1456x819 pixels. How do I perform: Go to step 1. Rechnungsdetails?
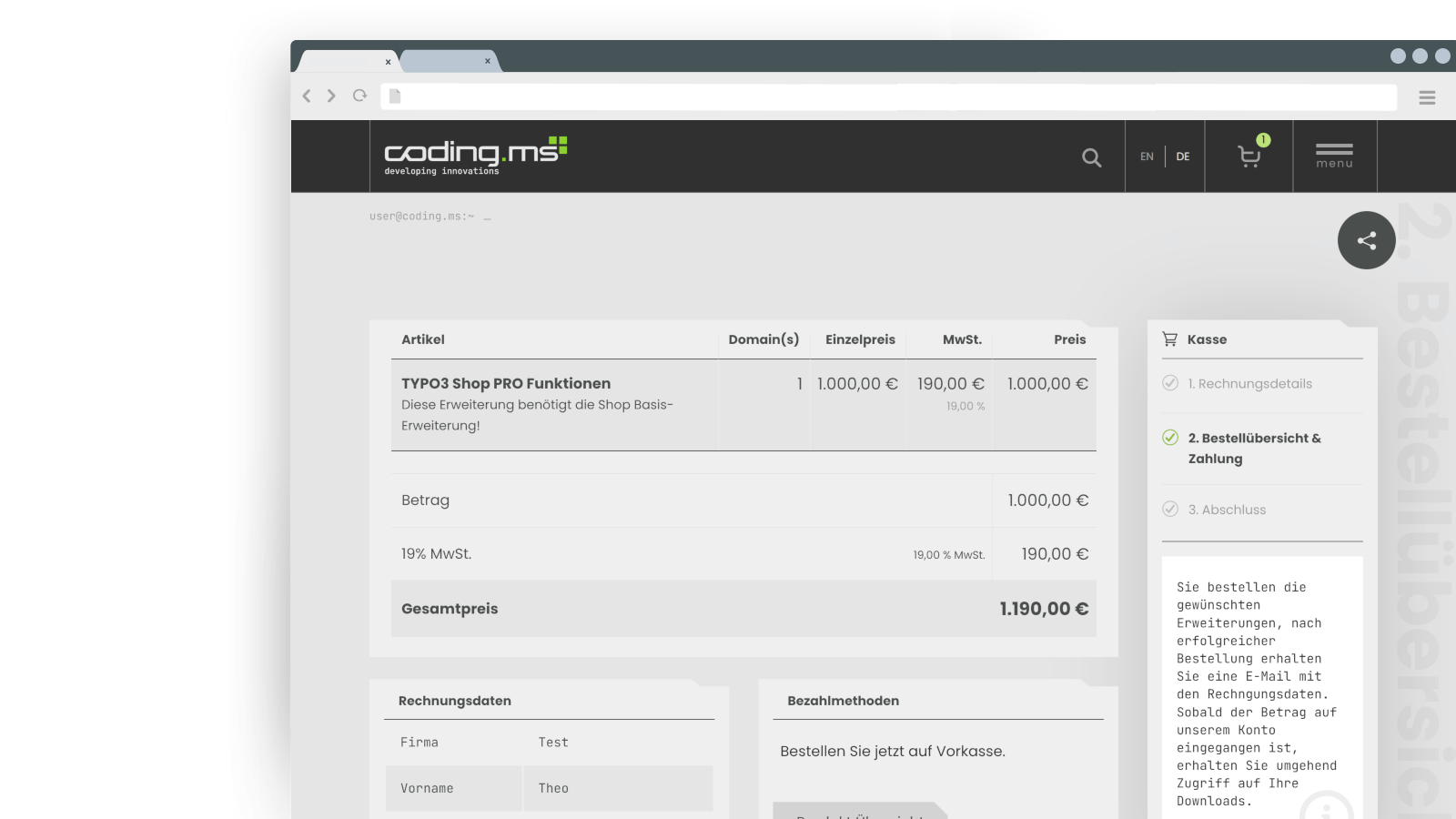pos(1249,384)
